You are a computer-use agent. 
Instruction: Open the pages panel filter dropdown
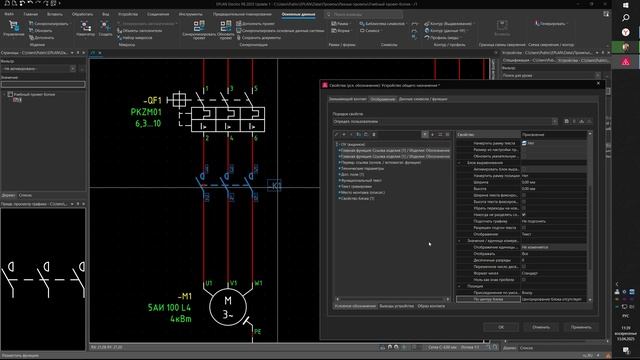[x=72, y=69]
